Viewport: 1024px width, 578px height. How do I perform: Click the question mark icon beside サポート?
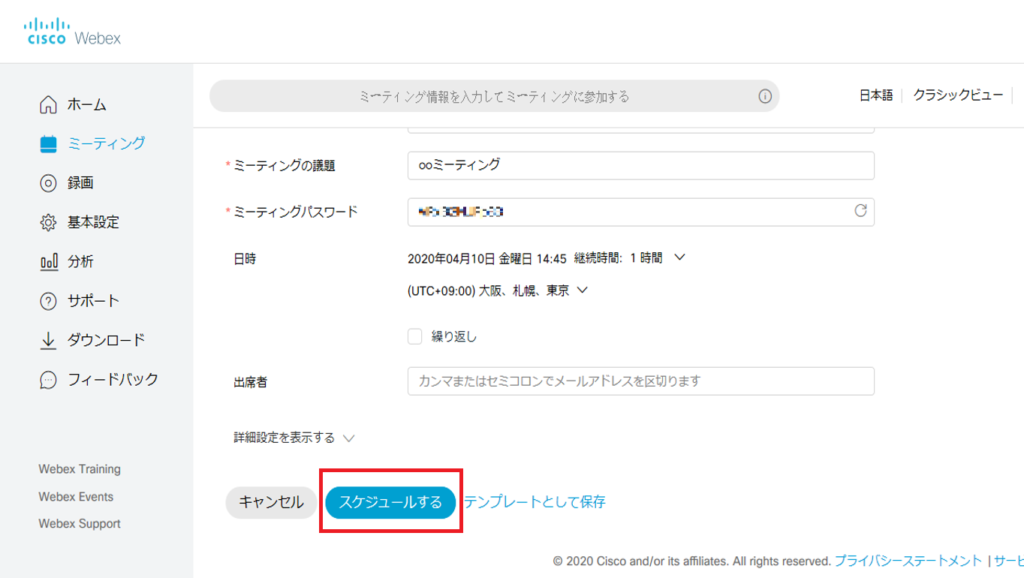(48, 301)
